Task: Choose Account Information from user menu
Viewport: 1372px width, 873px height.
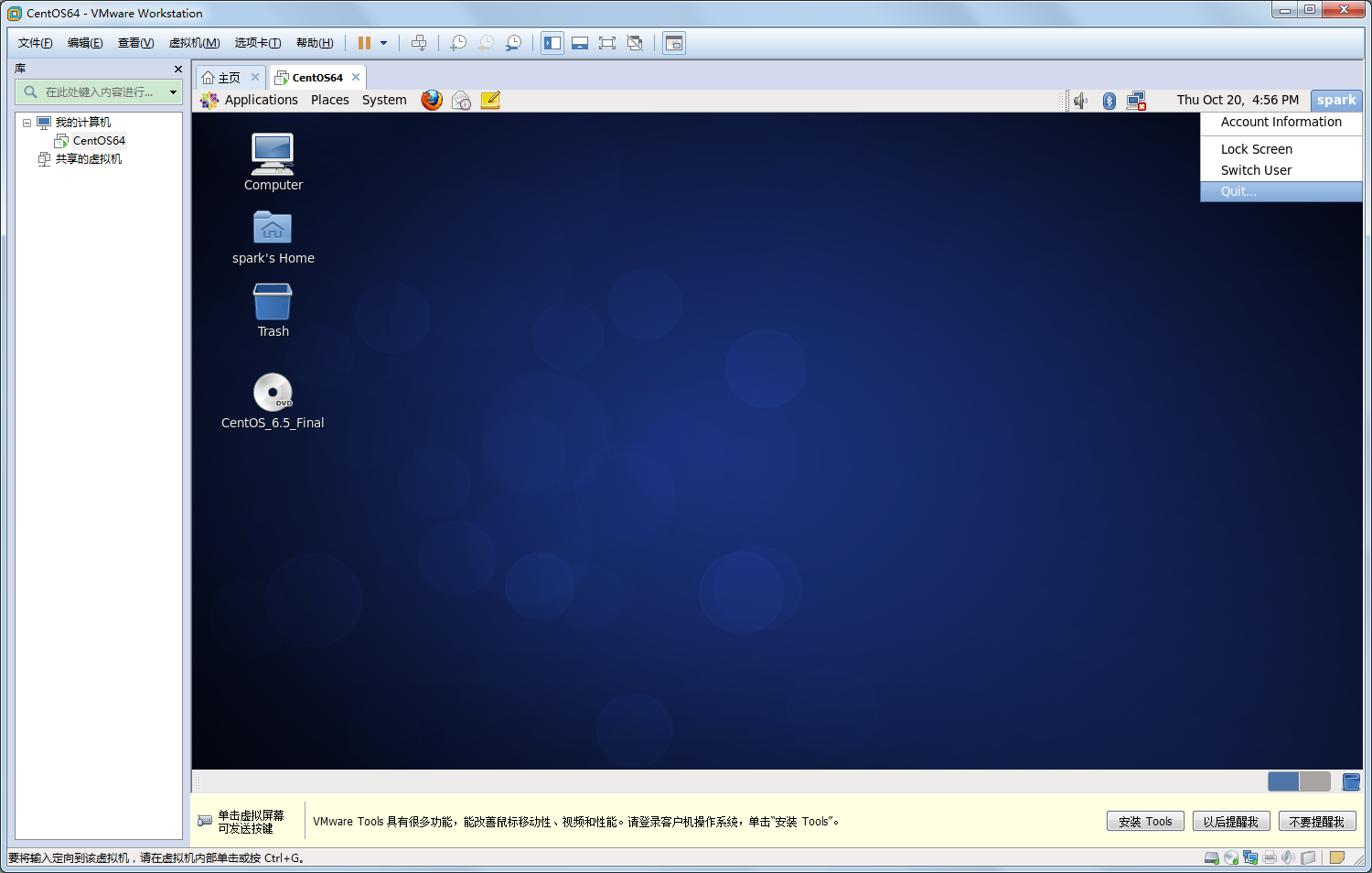Action: [x=1281, y=122]
